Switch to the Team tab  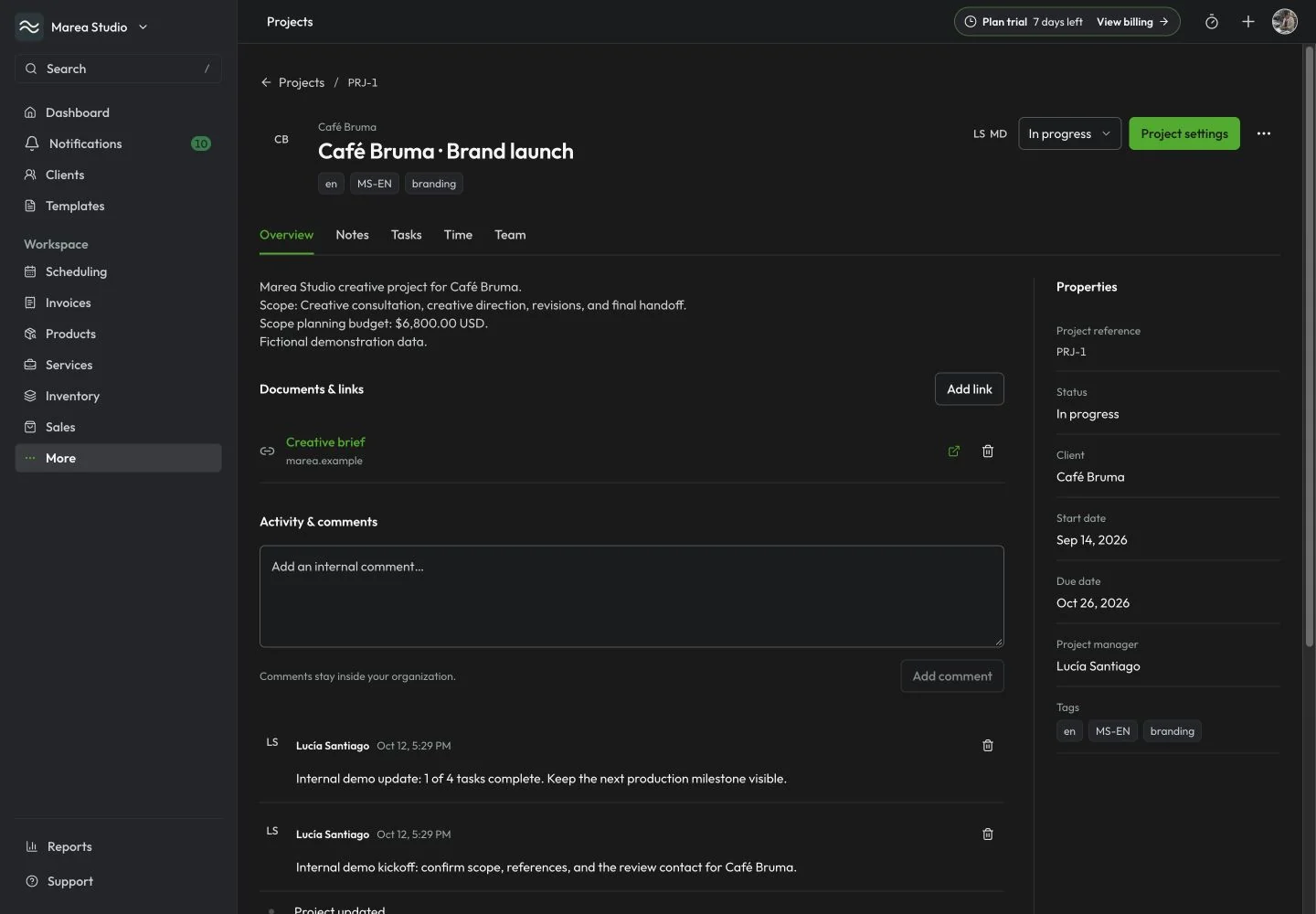pos(510,235)
